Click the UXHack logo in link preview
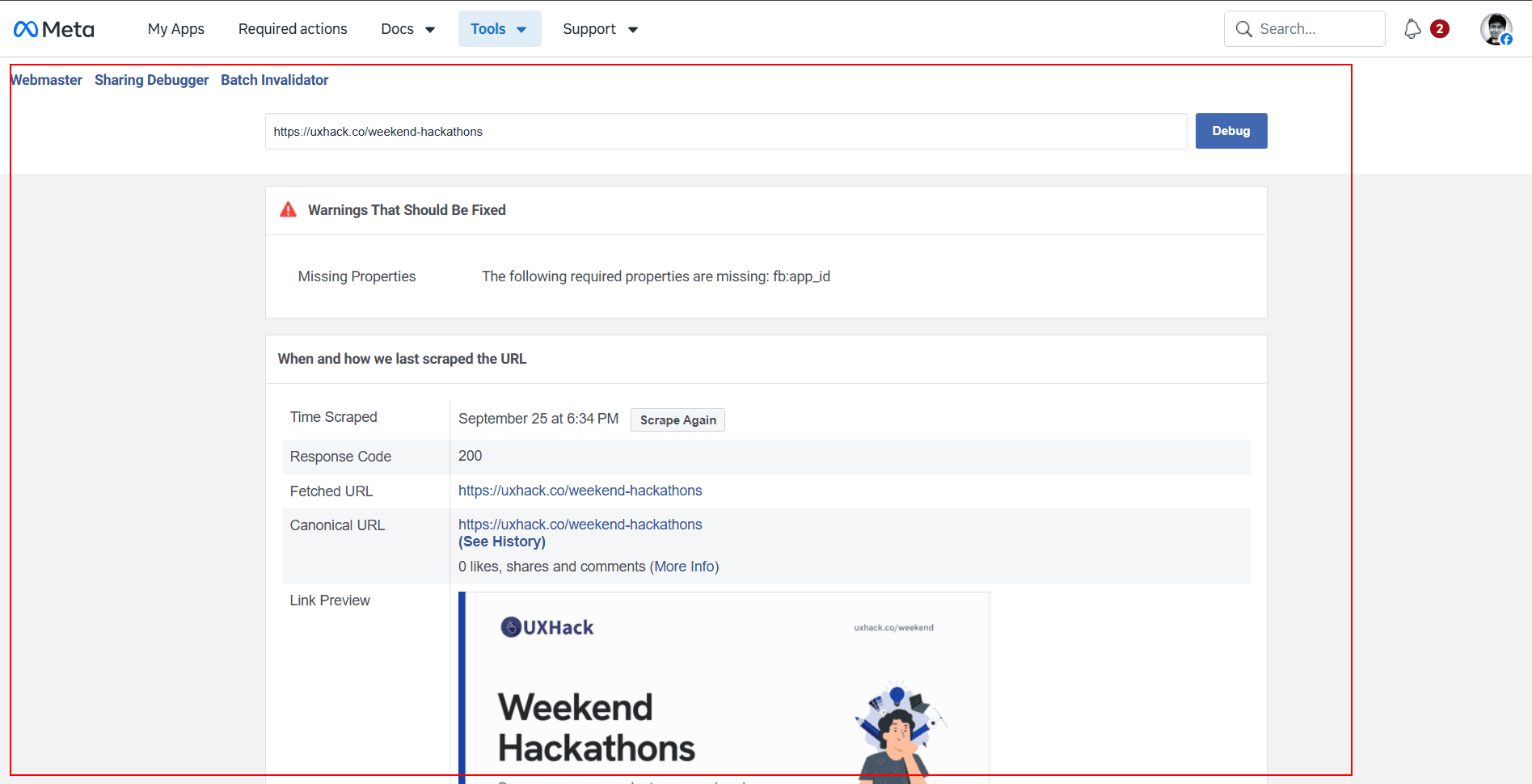This screenshot has width=1532, height=784. pos(547,627)
